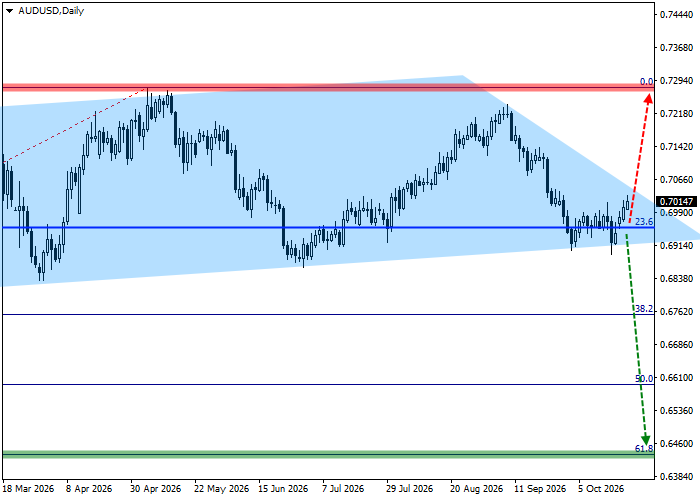Open the chart dropdown arrow beside AUDUSD

tap(9, 11)
